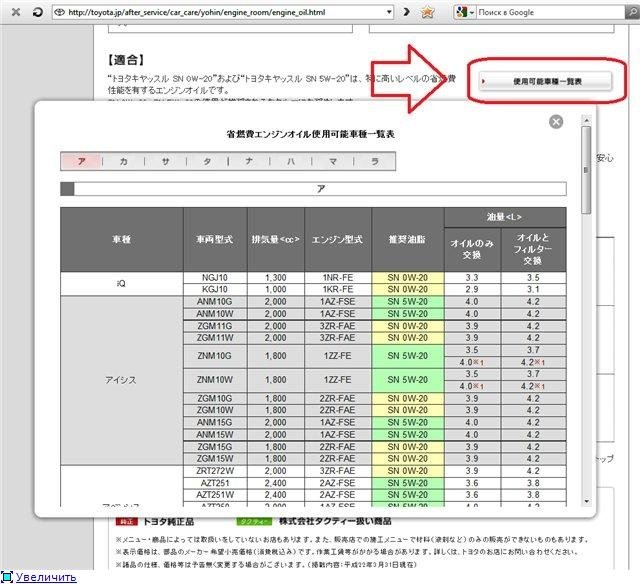Viewport: 640px width, 584px height.
Task: Click the AZT251 model code cell
Action: tap(215, 483)
